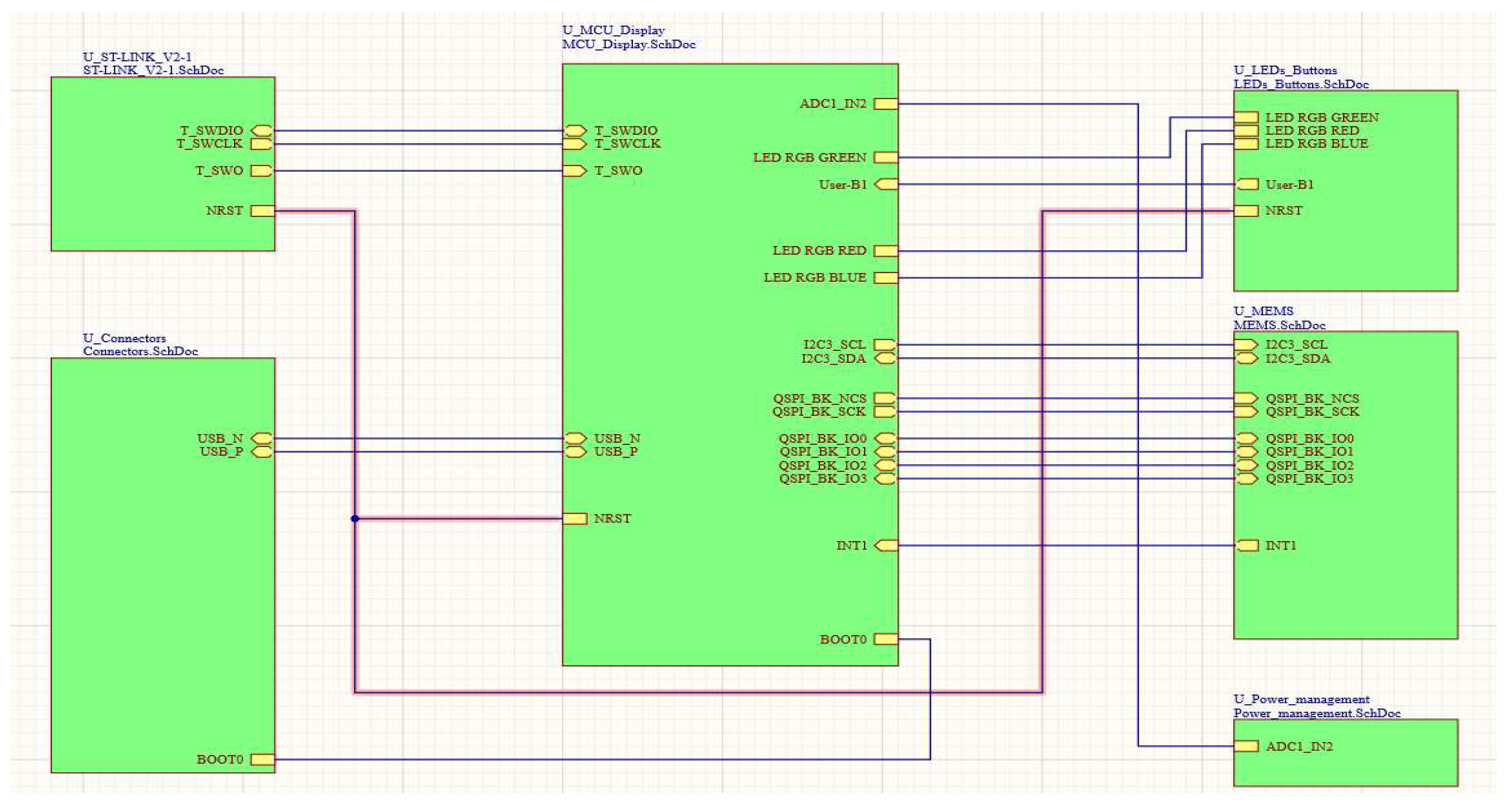This screenshot has height=812, width=1509.
Task: Click the NRST net junction dot
Action: [x=355, y=519]
